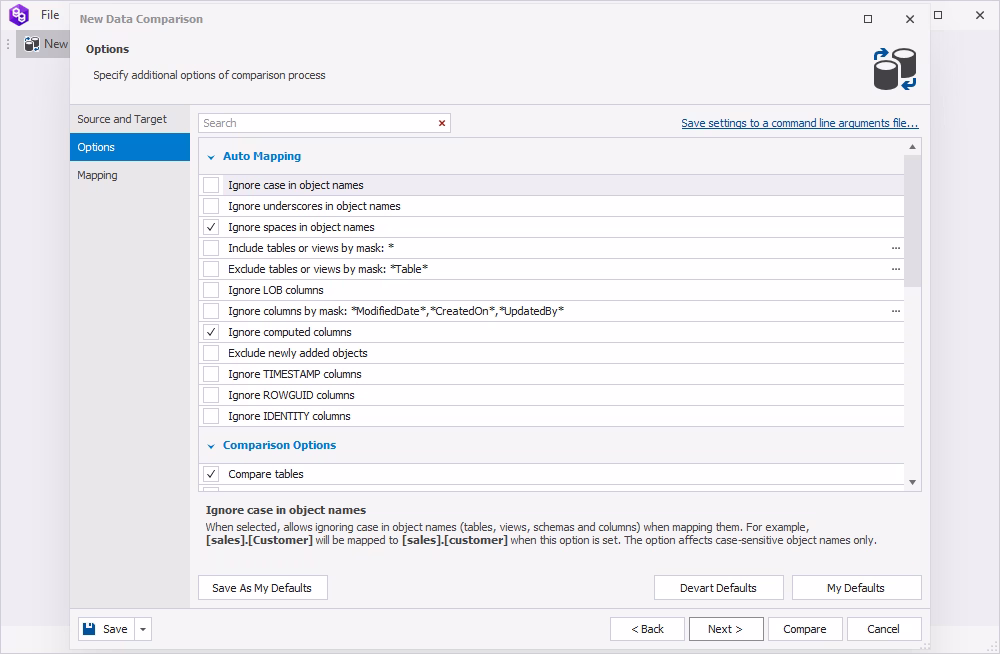Go back with the Back button
Screen dimensions: 1000x654
(x=647, y=629)
